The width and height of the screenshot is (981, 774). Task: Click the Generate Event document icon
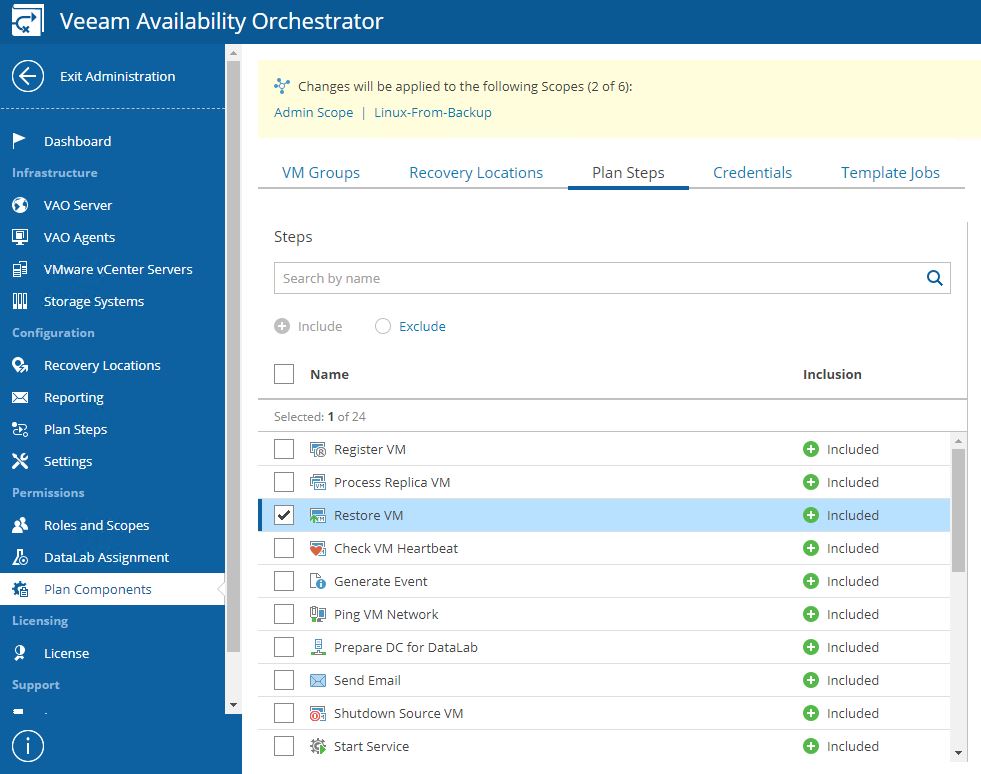(318, 581)
